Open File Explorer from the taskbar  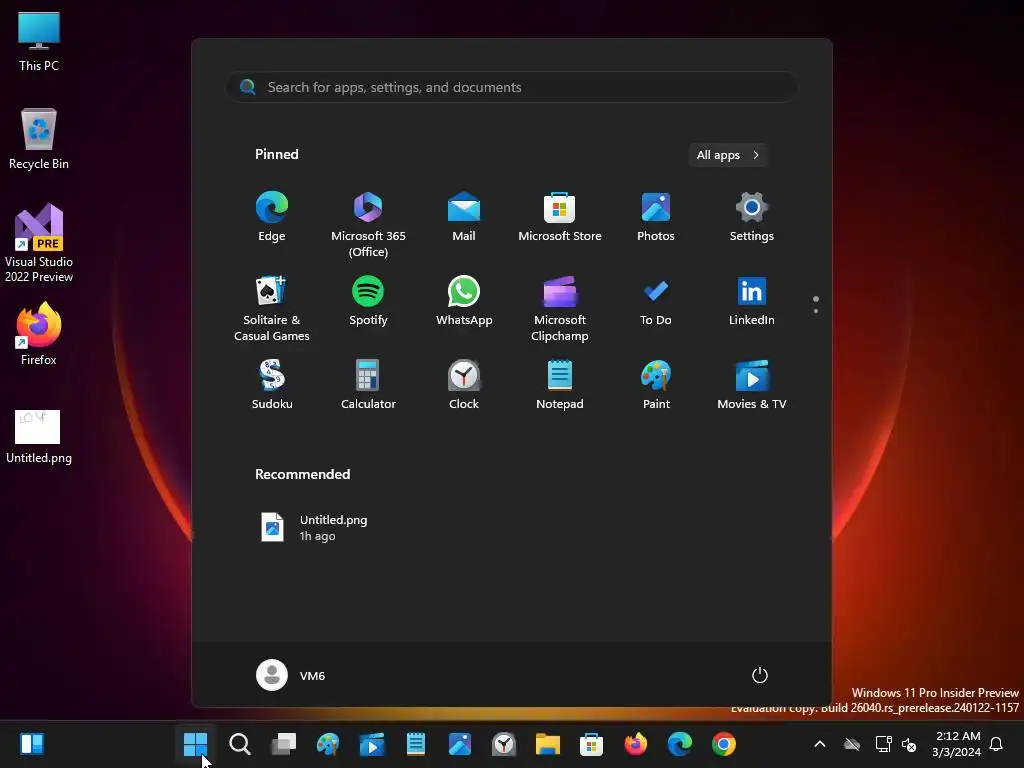(x=547, y=744)
